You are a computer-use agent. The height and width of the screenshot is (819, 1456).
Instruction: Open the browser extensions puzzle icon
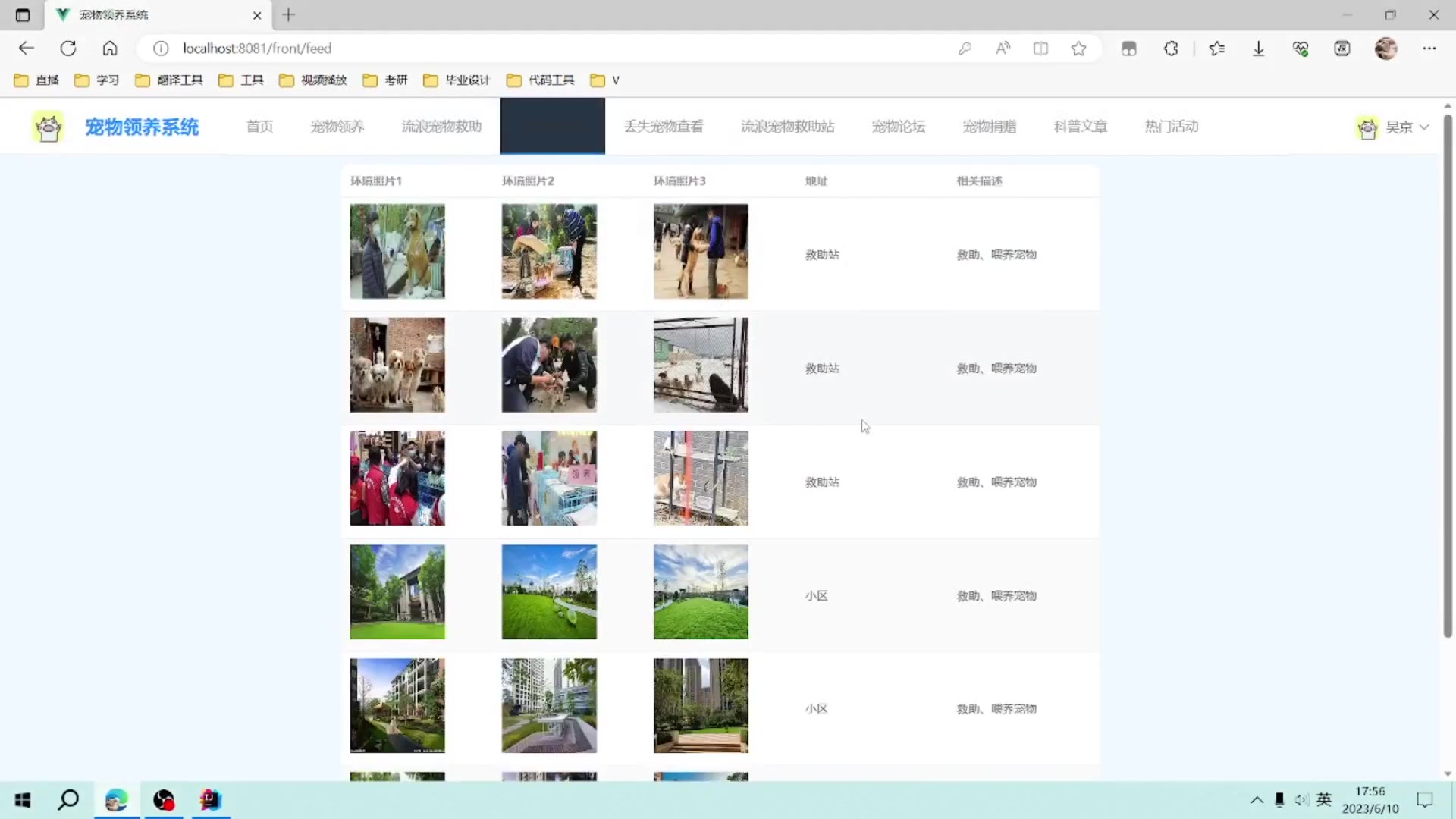[x=1171, y=49]
